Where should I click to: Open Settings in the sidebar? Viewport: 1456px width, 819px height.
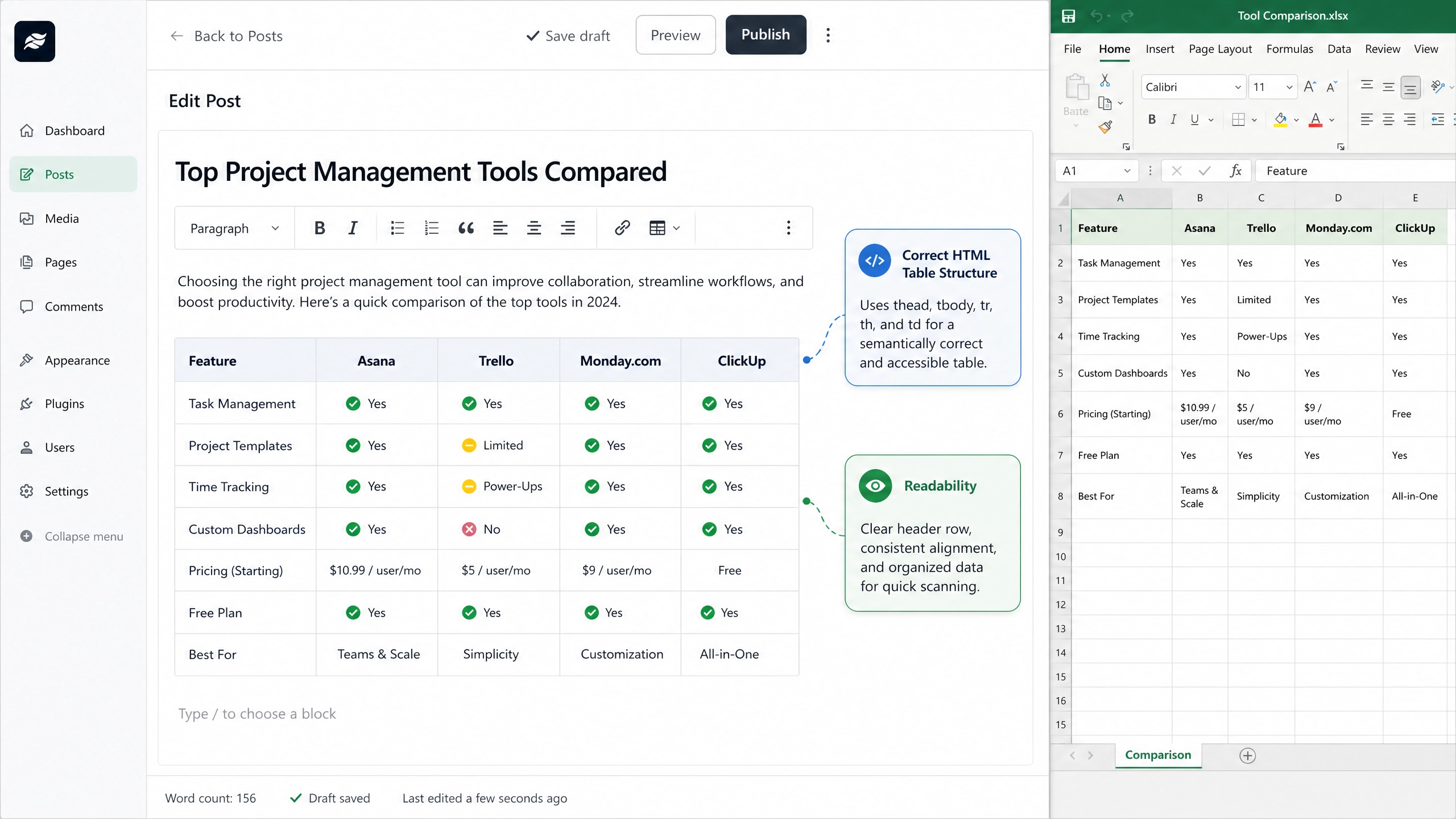[x=73, y=491]
